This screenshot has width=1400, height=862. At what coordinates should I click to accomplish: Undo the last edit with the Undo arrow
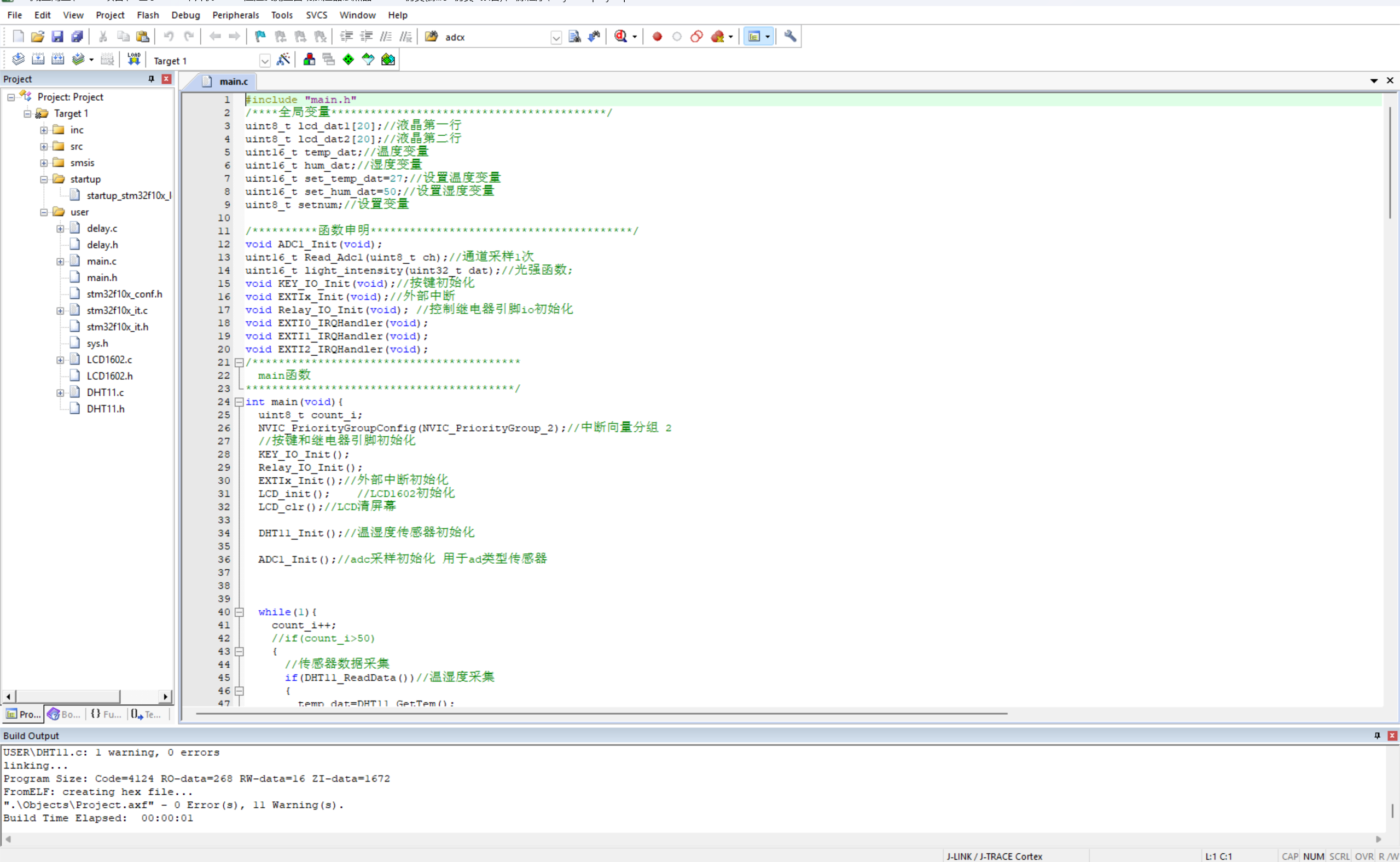tap(169, 37)
